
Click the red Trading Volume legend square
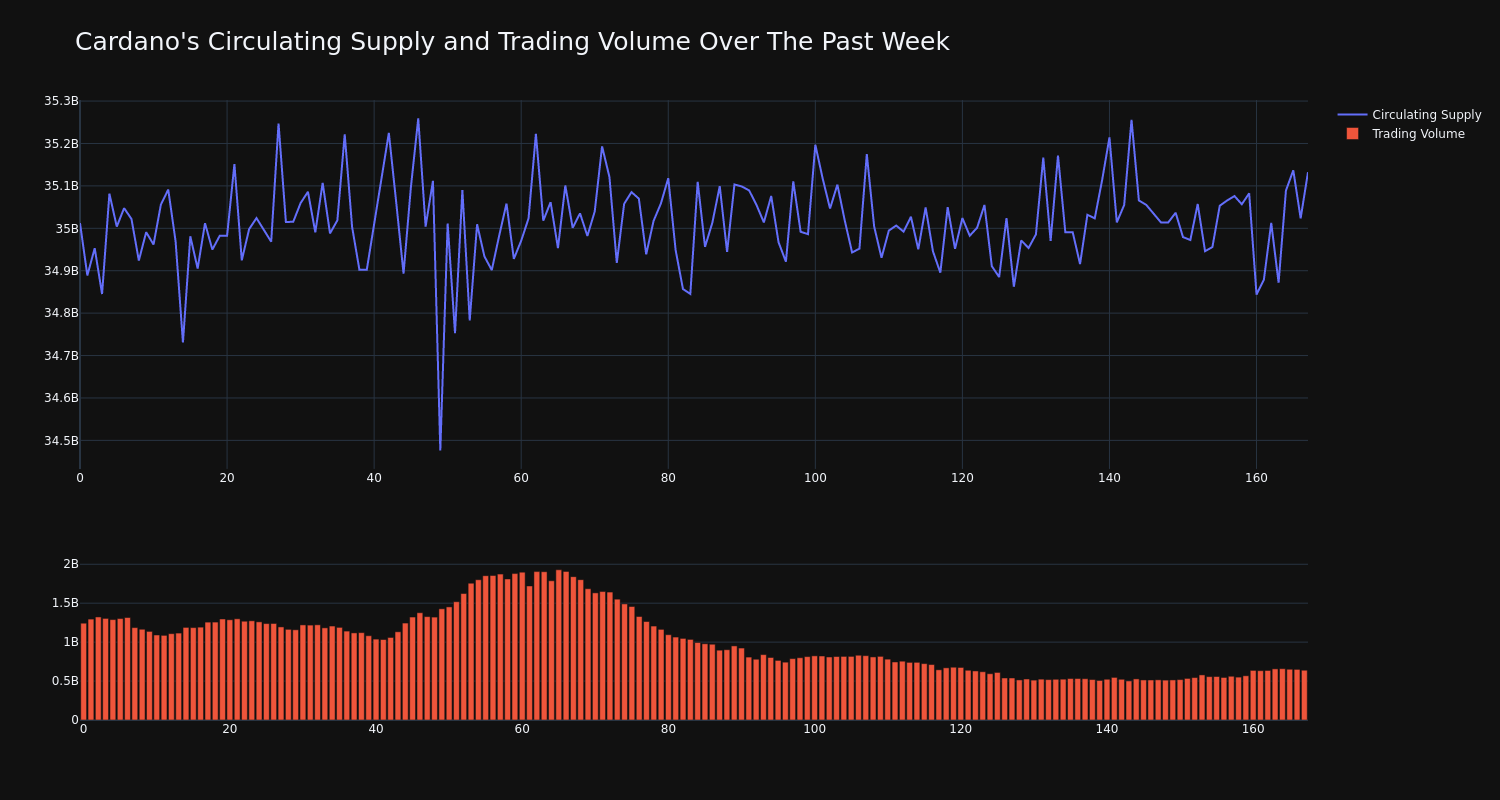coord(1352,134)
